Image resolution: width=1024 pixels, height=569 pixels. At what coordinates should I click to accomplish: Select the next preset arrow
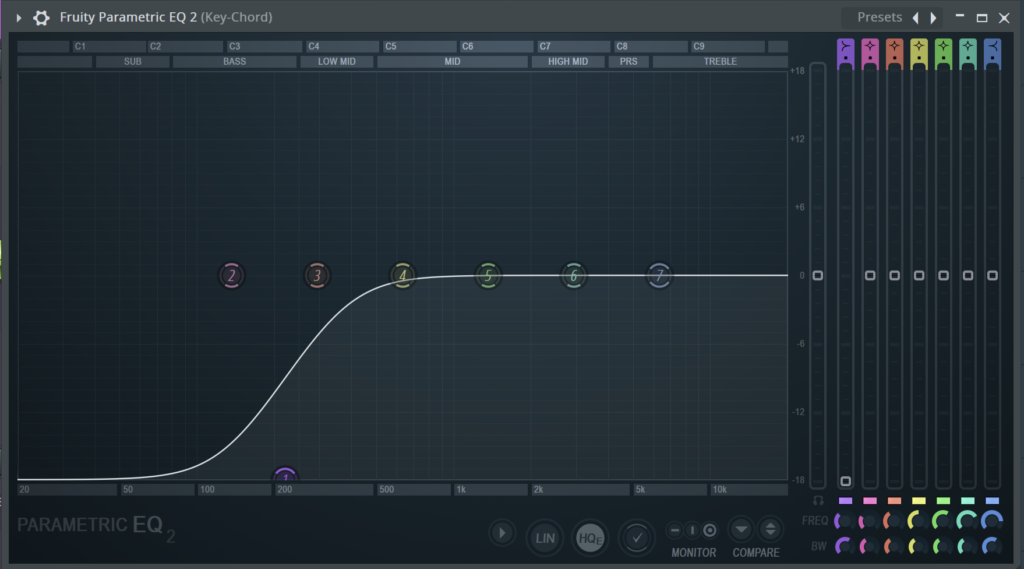coord(933,18)
